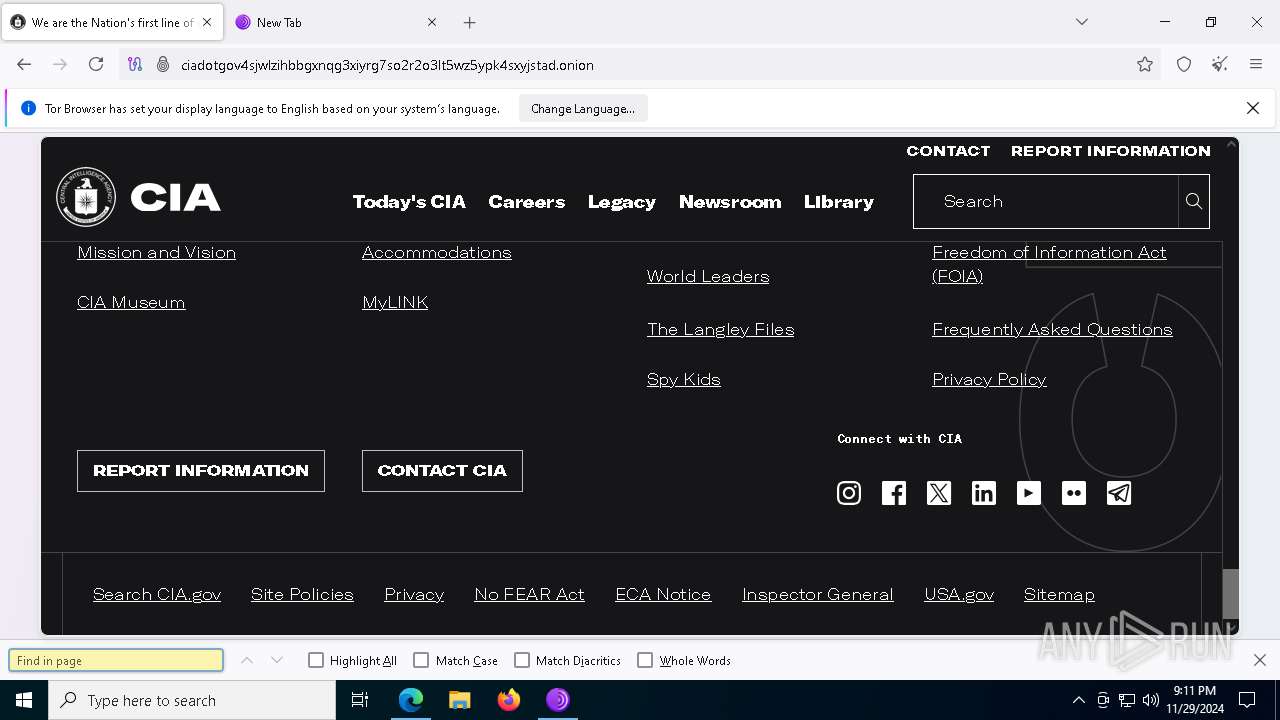Screen dimensions: 1280x720
Task: Click Change Language button
Action: (583, 108)
